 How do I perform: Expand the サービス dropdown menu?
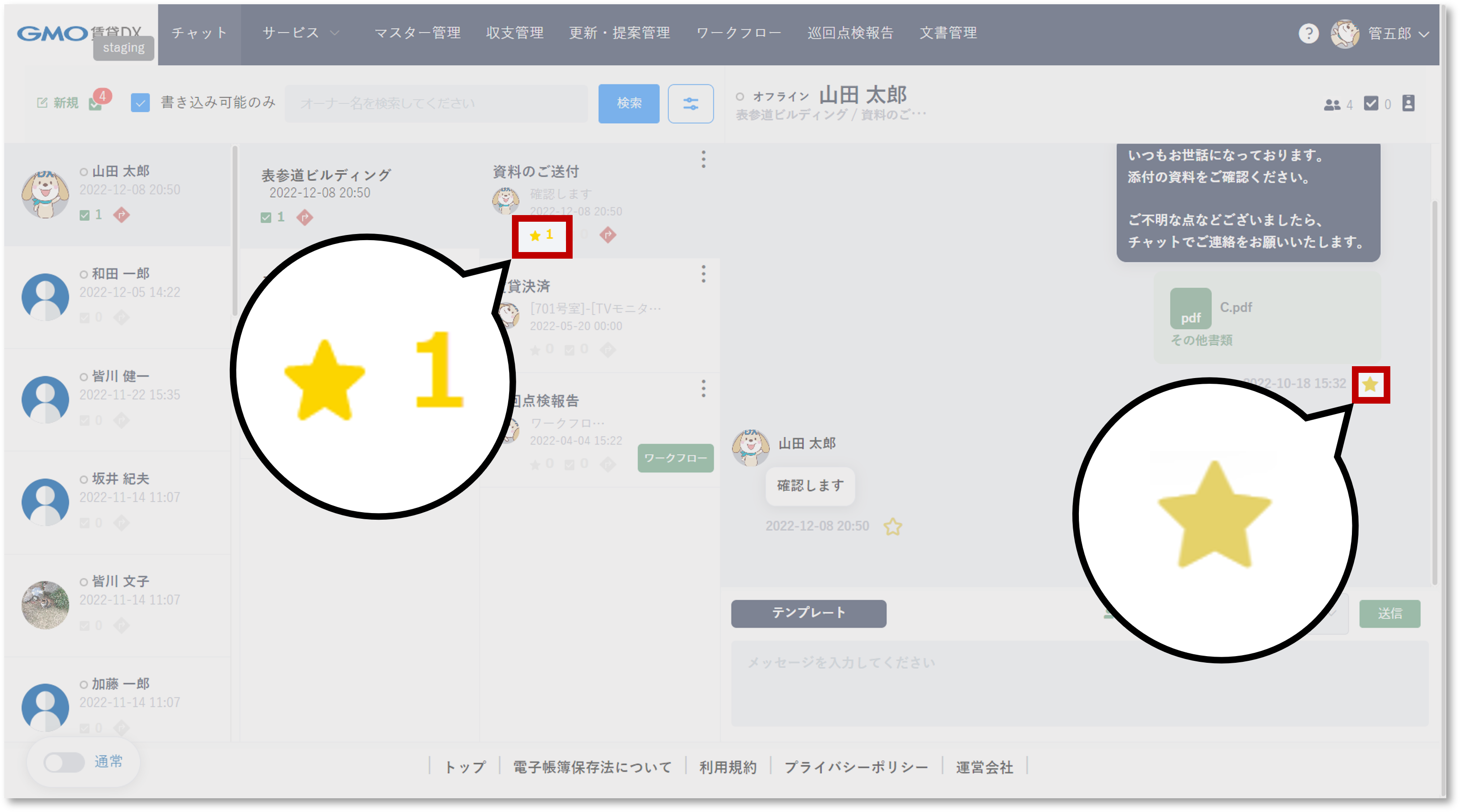(x=301, y=34)
